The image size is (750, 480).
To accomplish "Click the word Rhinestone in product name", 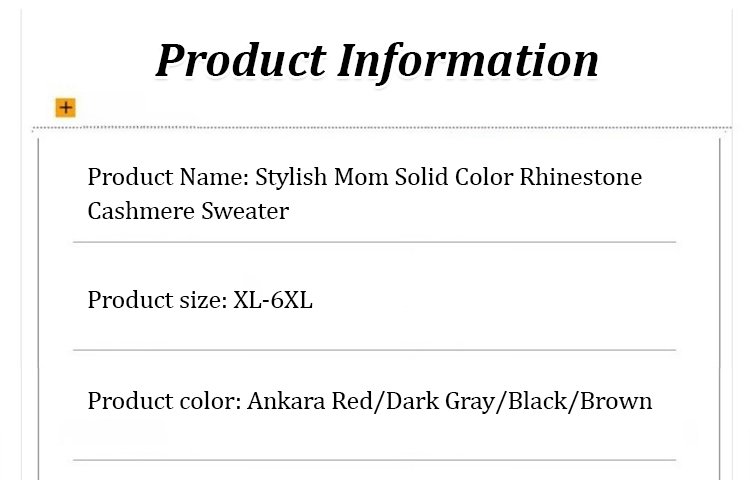I will pyautogui.click(x=581, y=178).
